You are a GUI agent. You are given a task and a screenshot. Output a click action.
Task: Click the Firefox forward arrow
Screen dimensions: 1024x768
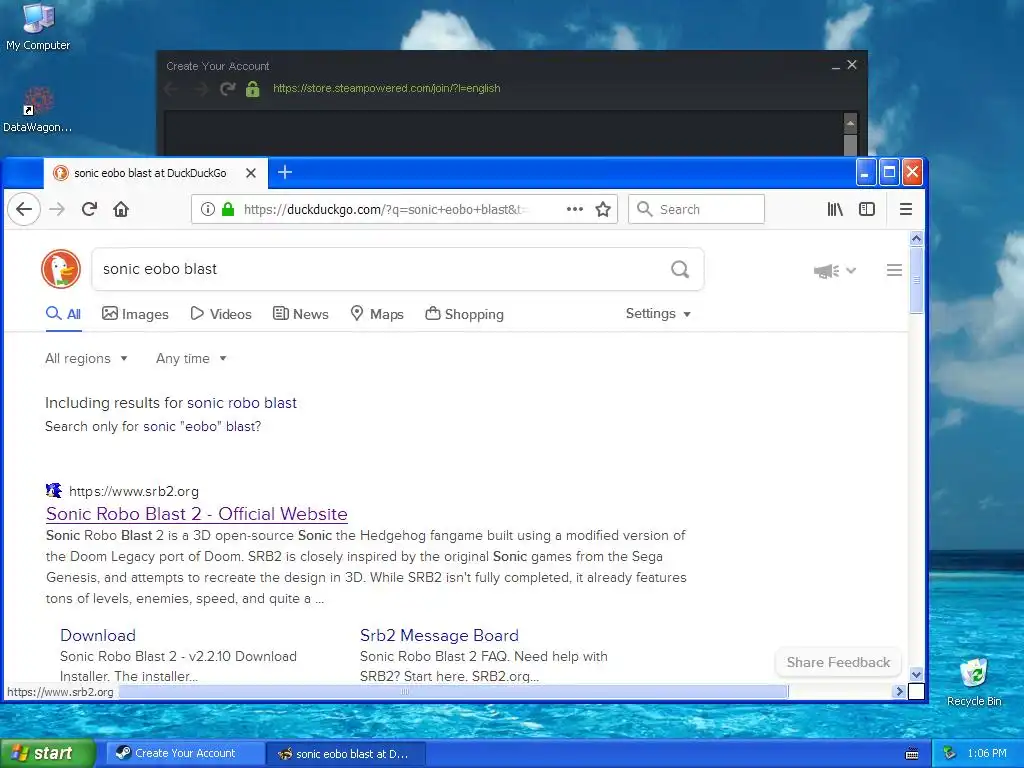pyautogui.click(x=57, y=209)
